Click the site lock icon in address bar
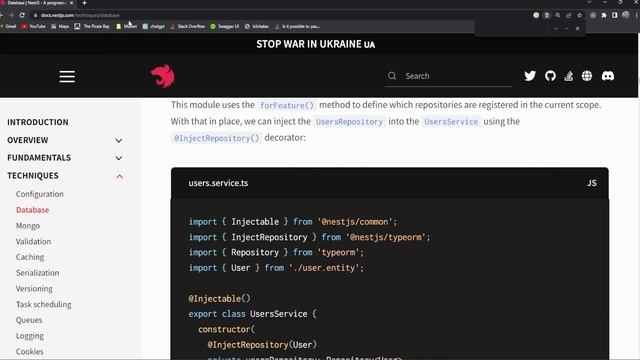Screen dimensions: 640x360 (x=36, y=15)
